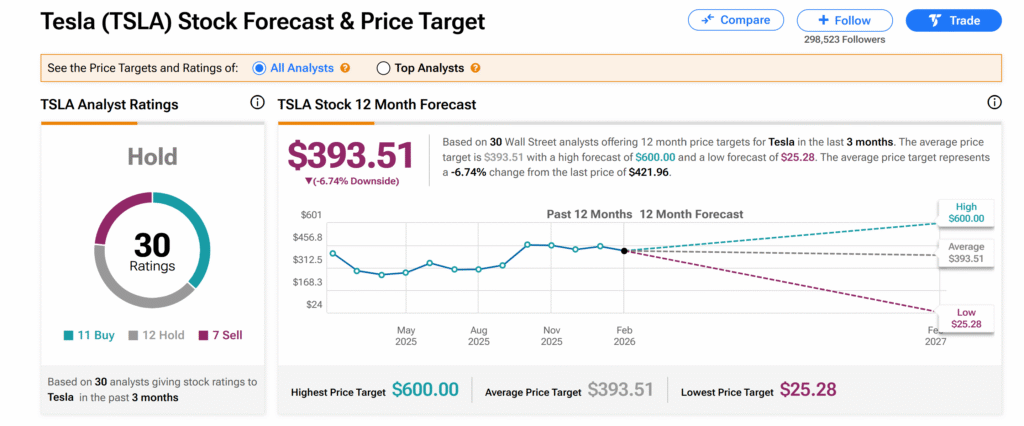Image resolution: width=1024 pixels, height=426 pixels.
Task: Click the Average $393.51 forecast label
Action: (x=965, y=252)
